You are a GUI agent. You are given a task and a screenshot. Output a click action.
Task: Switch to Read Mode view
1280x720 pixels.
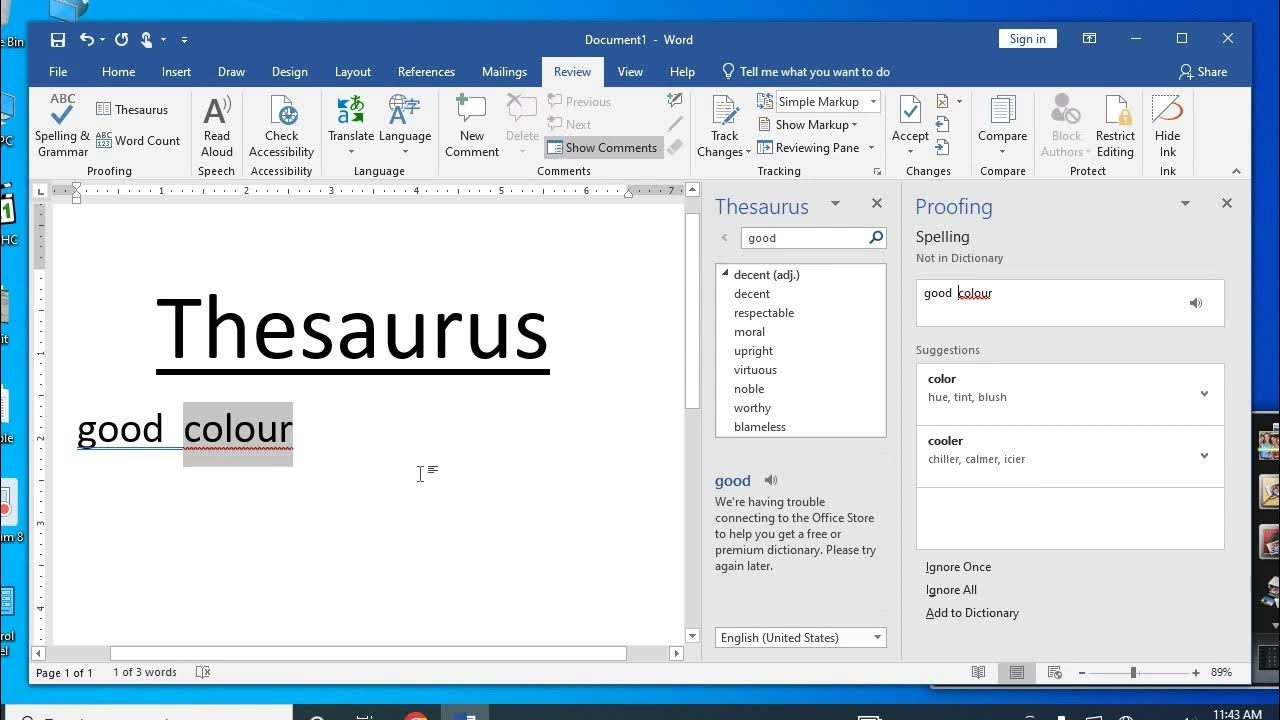click(979, 673)
